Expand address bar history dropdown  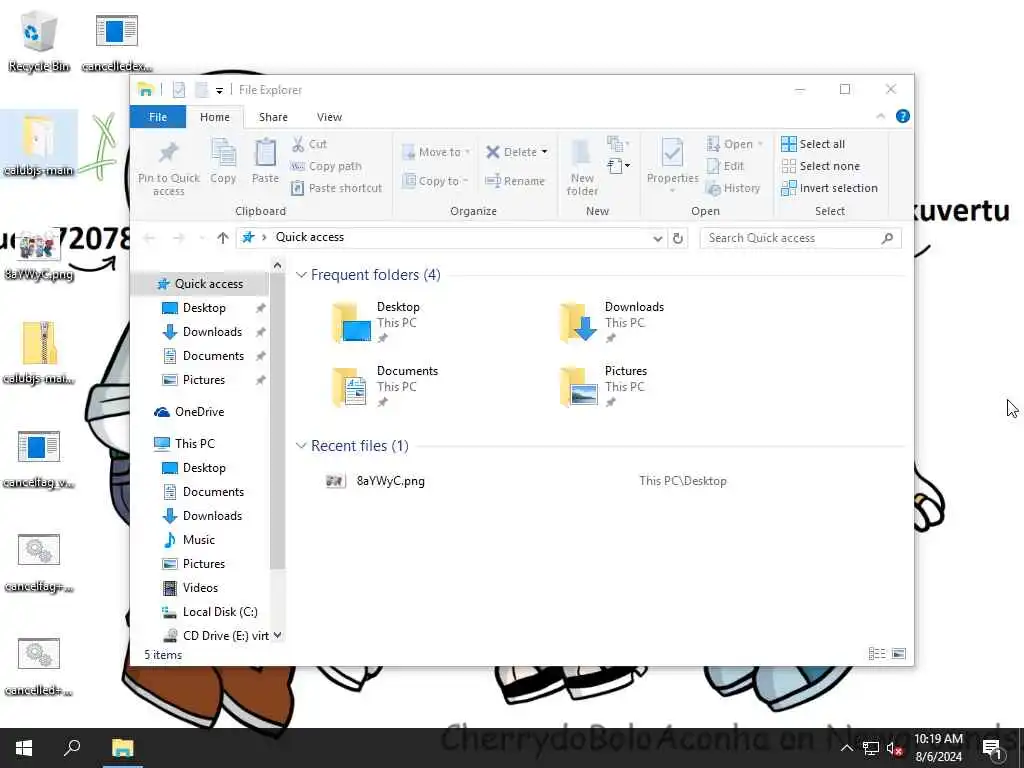[x=658, y=238]
